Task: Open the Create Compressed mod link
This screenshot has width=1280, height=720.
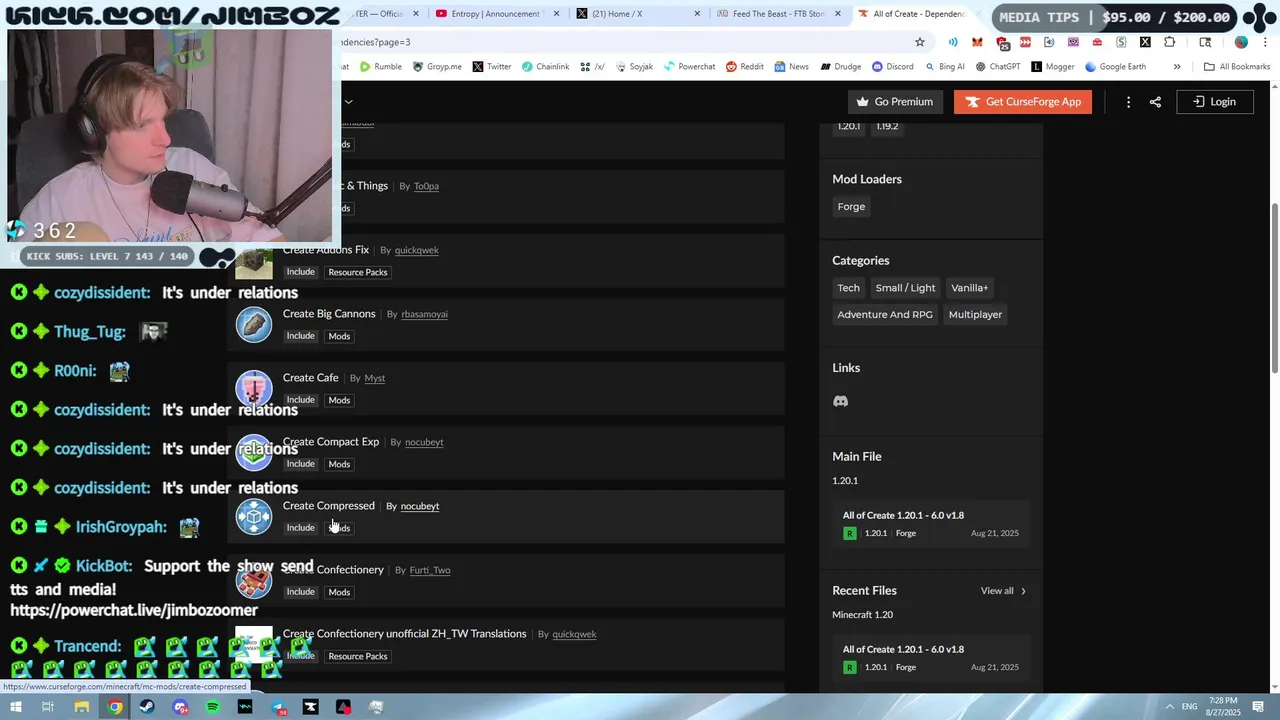Action: pos(329,506)
